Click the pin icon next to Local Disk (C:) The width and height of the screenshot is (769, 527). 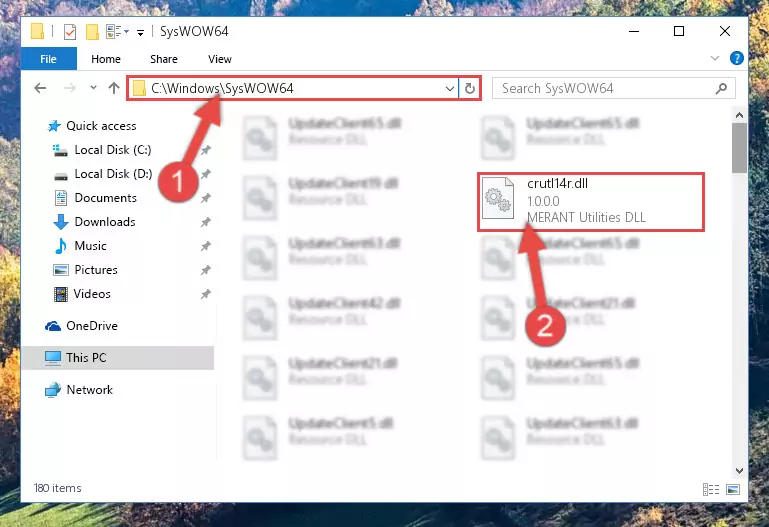[x=205, y=150]
